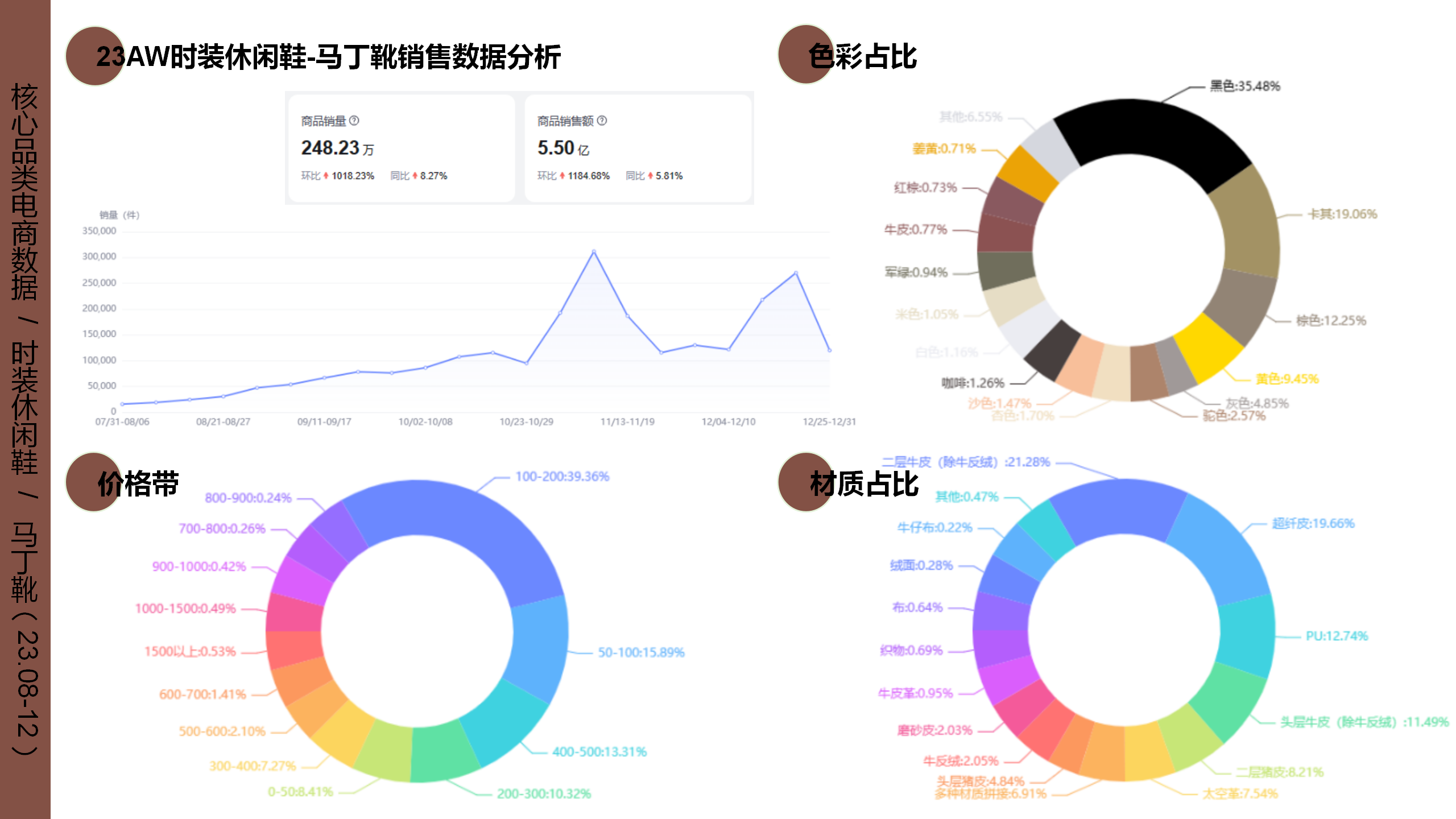Viewport: 1456px width, 819px height.
Task: Click the 牛皮:0.77% color label
Action: click(x=916, y=230)
